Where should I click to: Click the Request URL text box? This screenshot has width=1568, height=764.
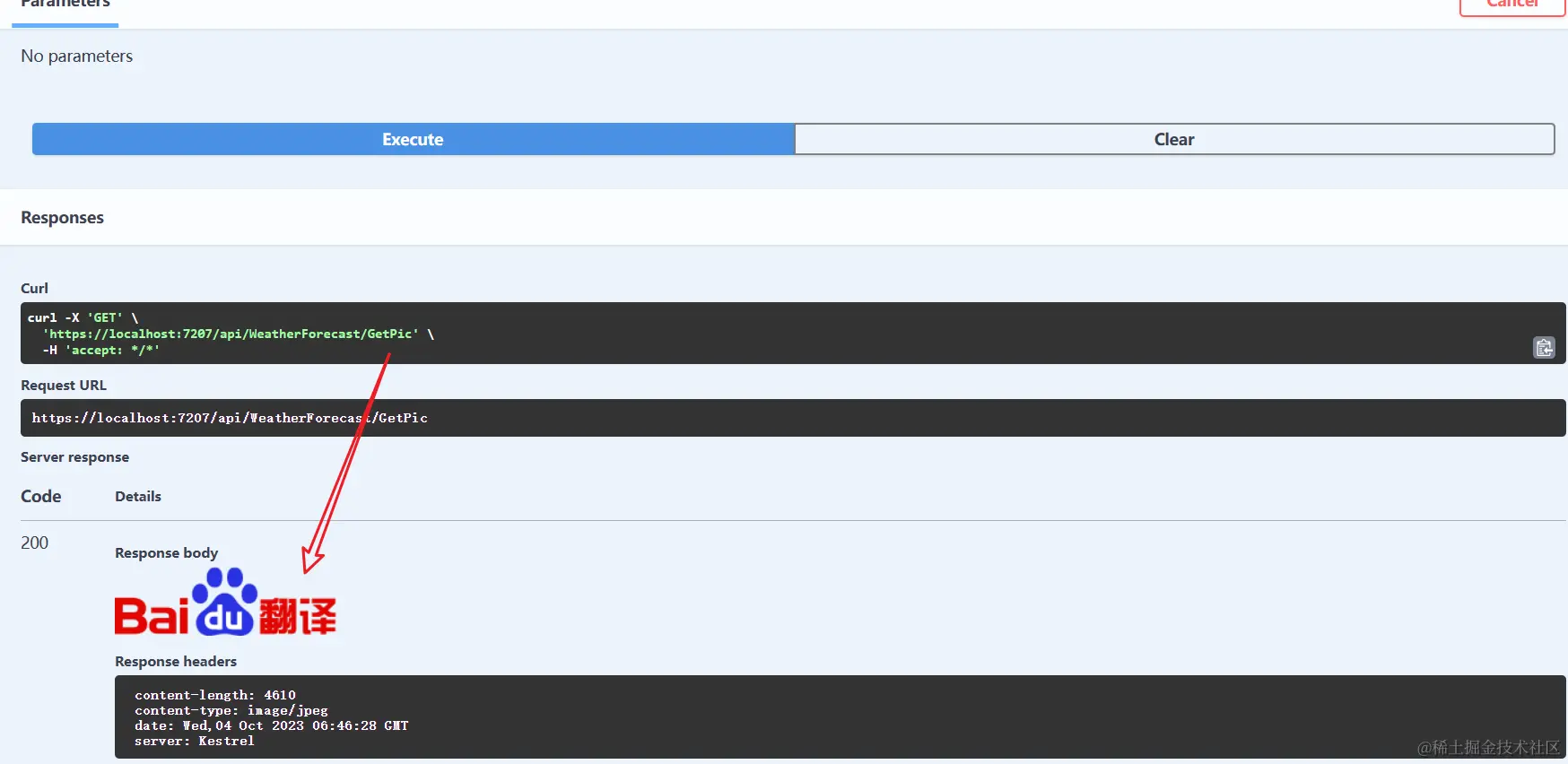[792, 418]
